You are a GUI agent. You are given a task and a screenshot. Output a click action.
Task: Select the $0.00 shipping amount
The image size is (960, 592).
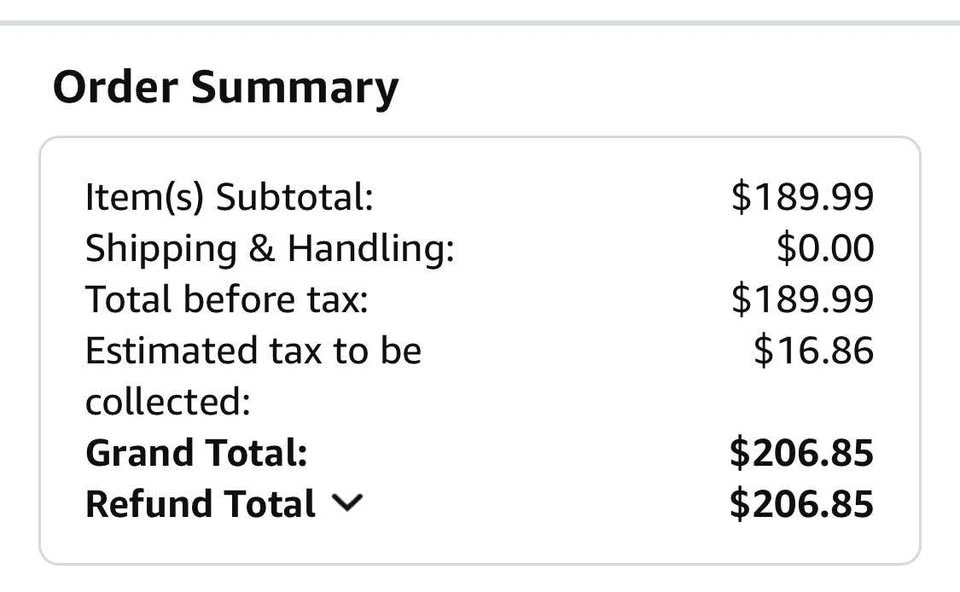pyautogui.click(x=825, y=248)
